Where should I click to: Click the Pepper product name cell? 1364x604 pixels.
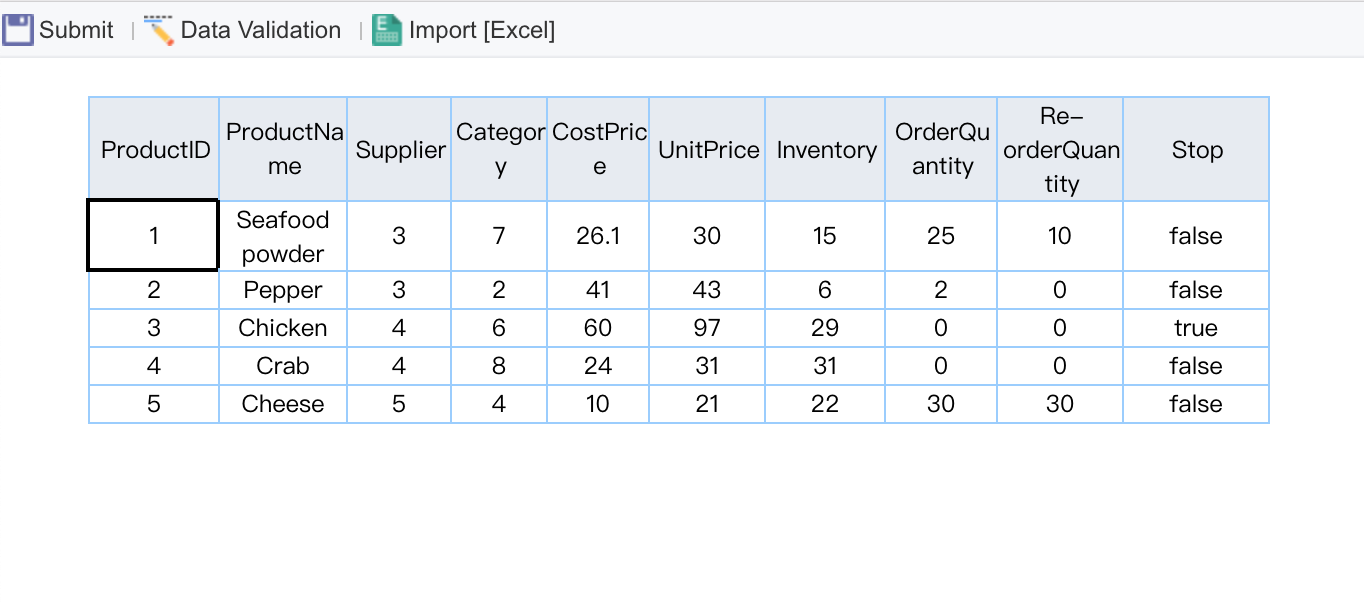point(283,290)
